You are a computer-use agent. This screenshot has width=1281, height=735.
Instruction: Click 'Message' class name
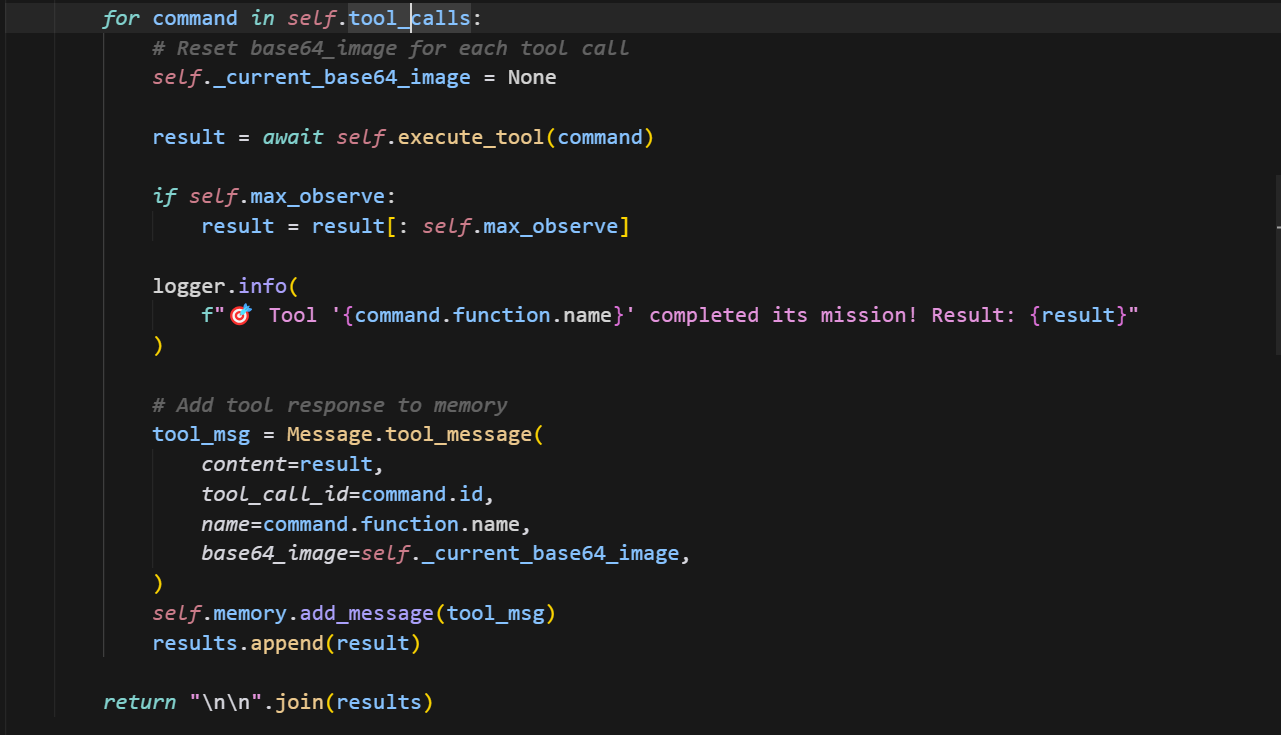pos(330,435)
